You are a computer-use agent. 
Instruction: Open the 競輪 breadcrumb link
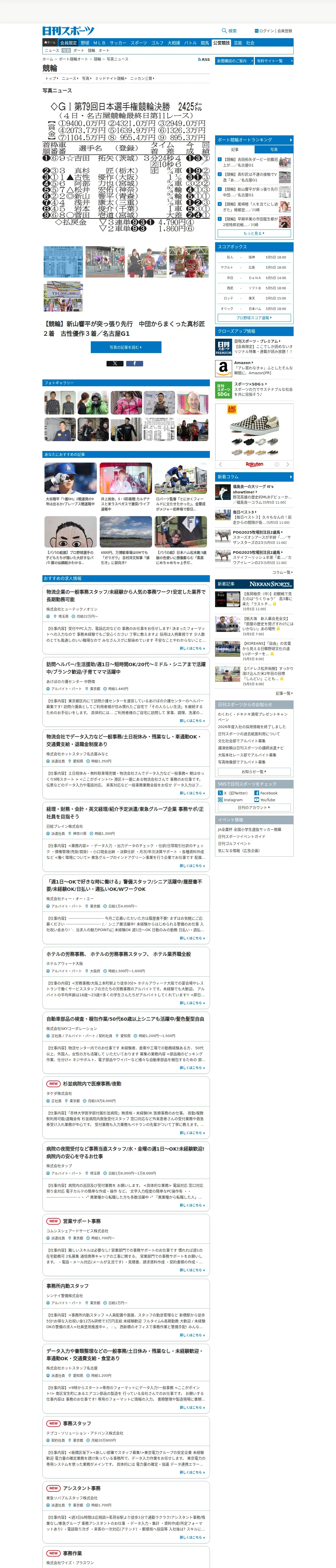[98, 60]
